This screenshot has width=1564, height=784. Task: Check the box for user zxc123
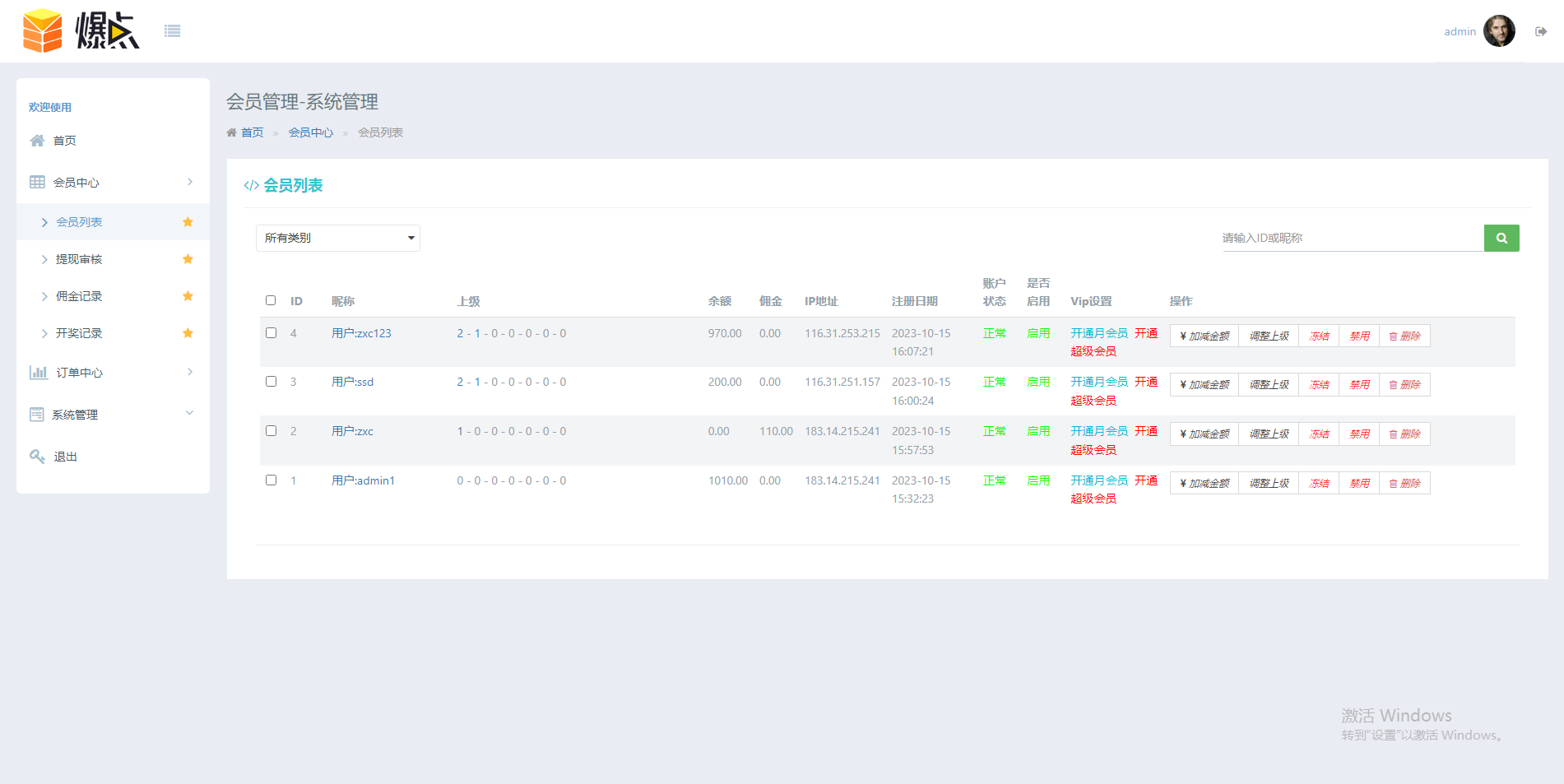271,332
